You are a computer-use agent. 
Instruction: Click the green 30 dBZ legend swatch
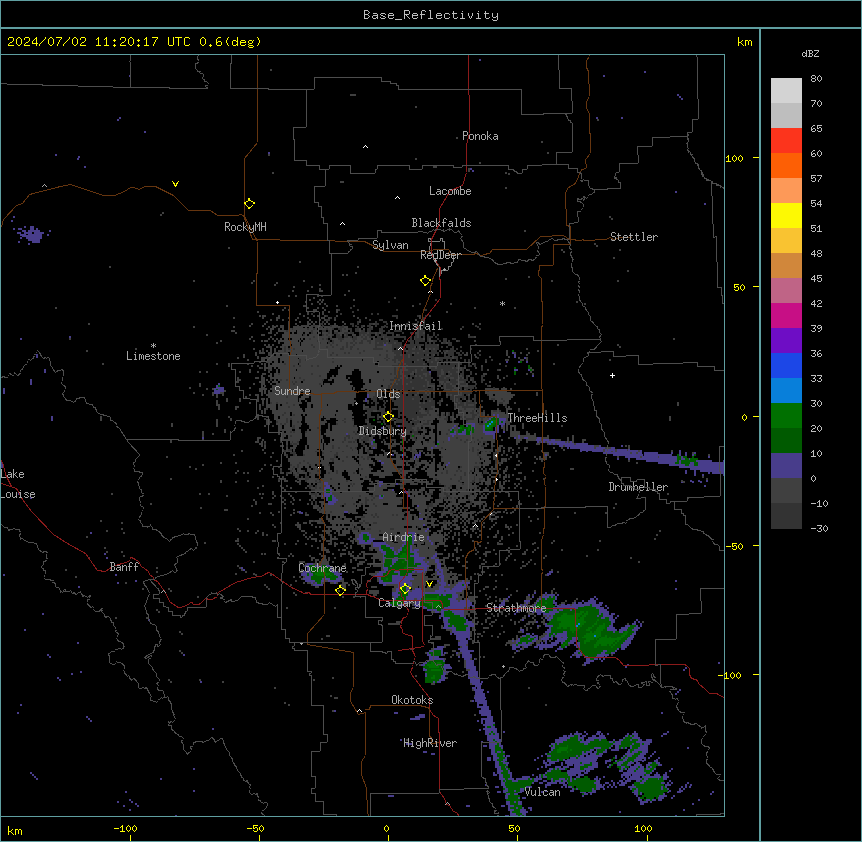pyautogui.click(x=786, y=416)
